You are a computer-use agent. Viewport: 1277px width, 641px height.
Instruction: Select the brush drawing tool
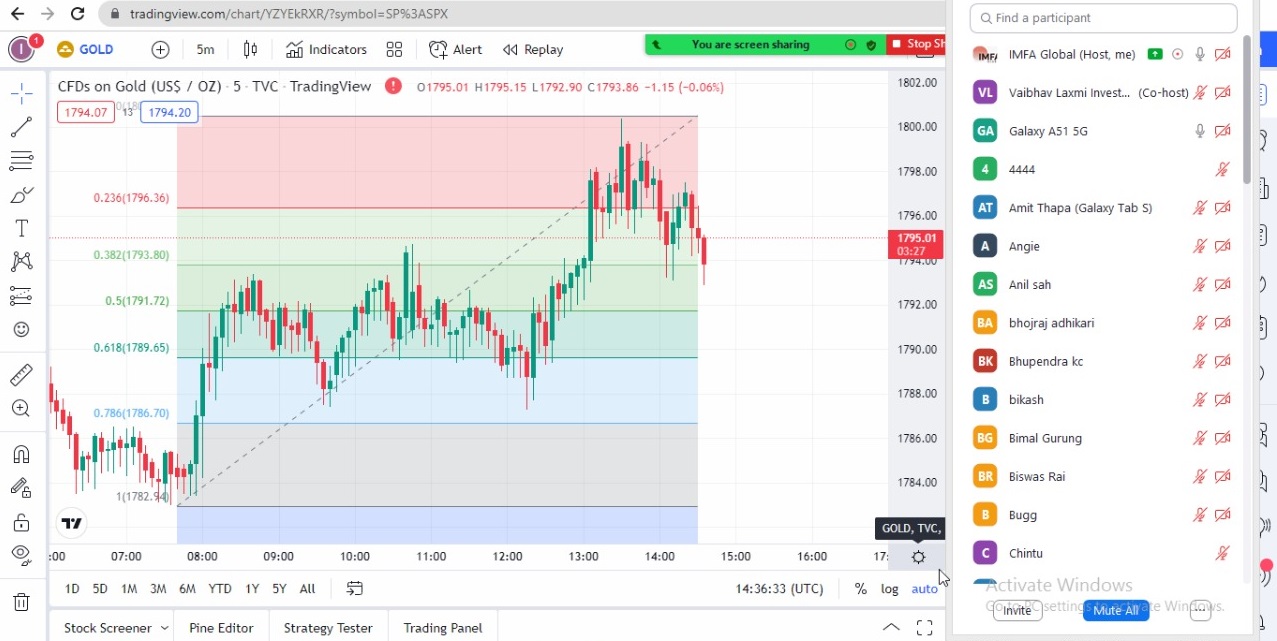coord(21,195)
